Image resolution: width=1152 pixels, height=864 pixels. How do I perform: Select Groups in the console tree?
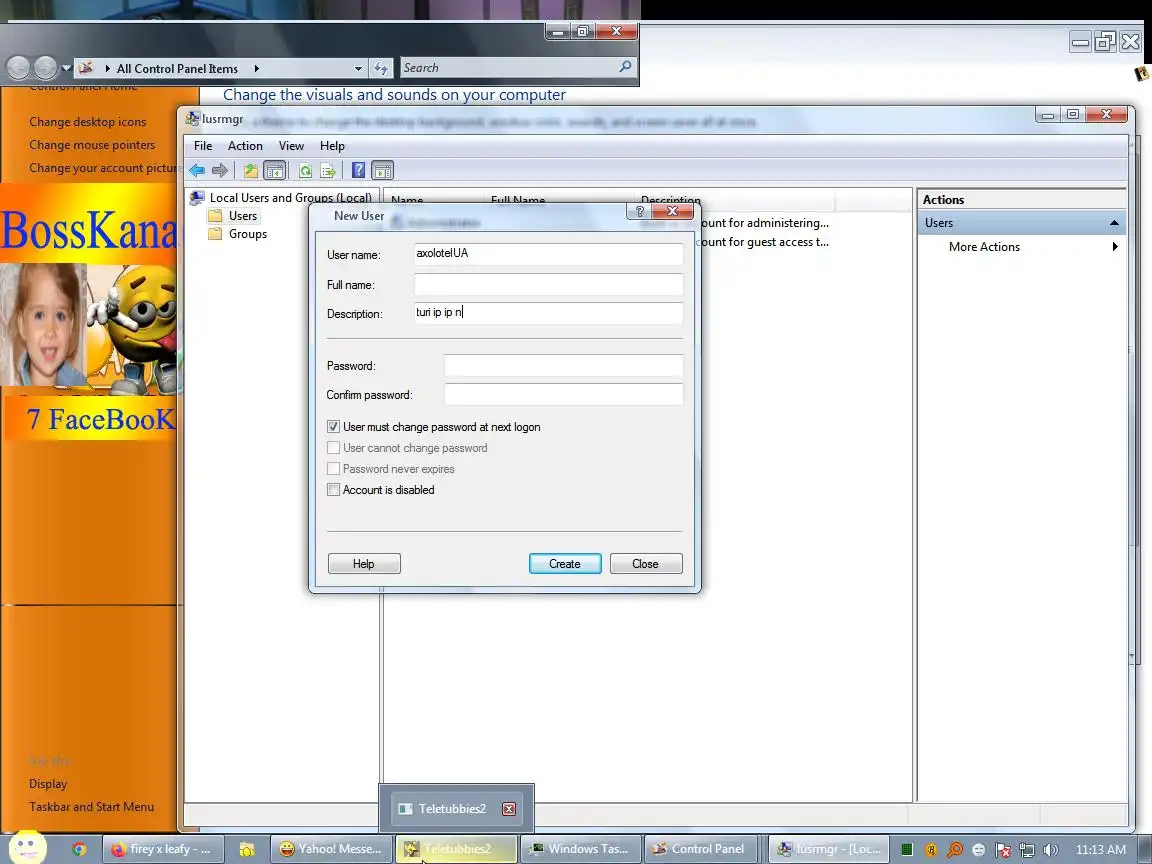[x=248, y=234]
